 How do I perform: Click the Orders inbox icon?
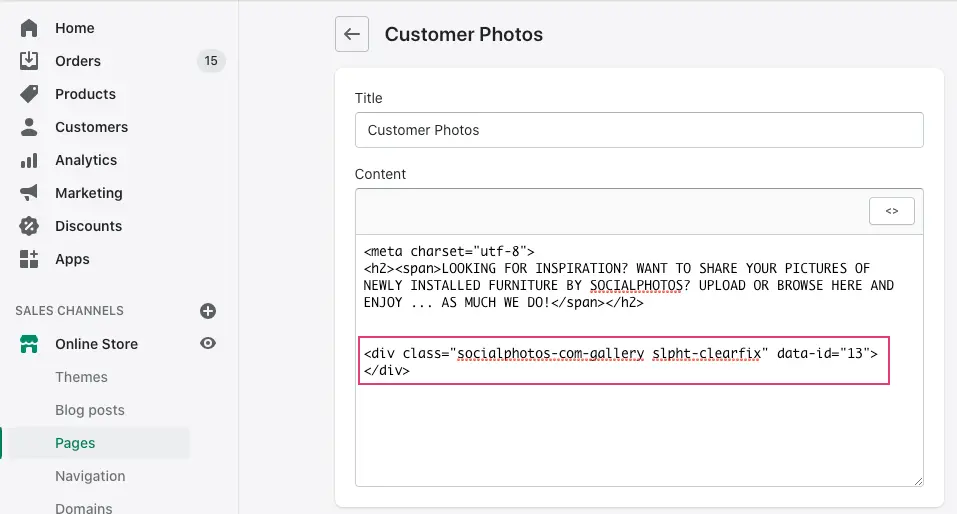tap(29, 61)
